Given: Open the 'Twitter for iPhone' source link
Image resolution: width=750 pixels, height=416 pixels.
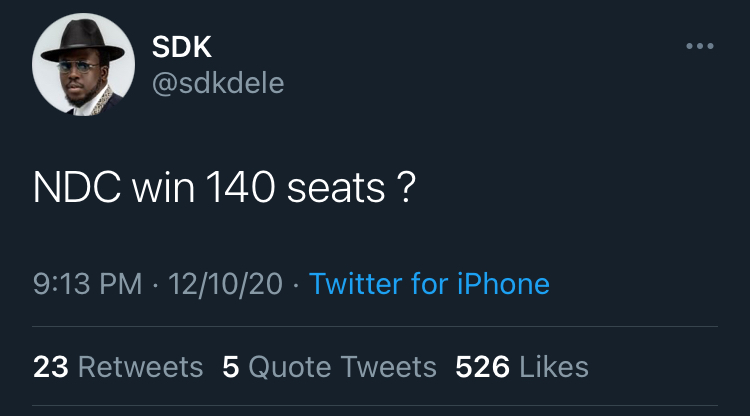Looking at the screenshot, I should tap(429, 283).
